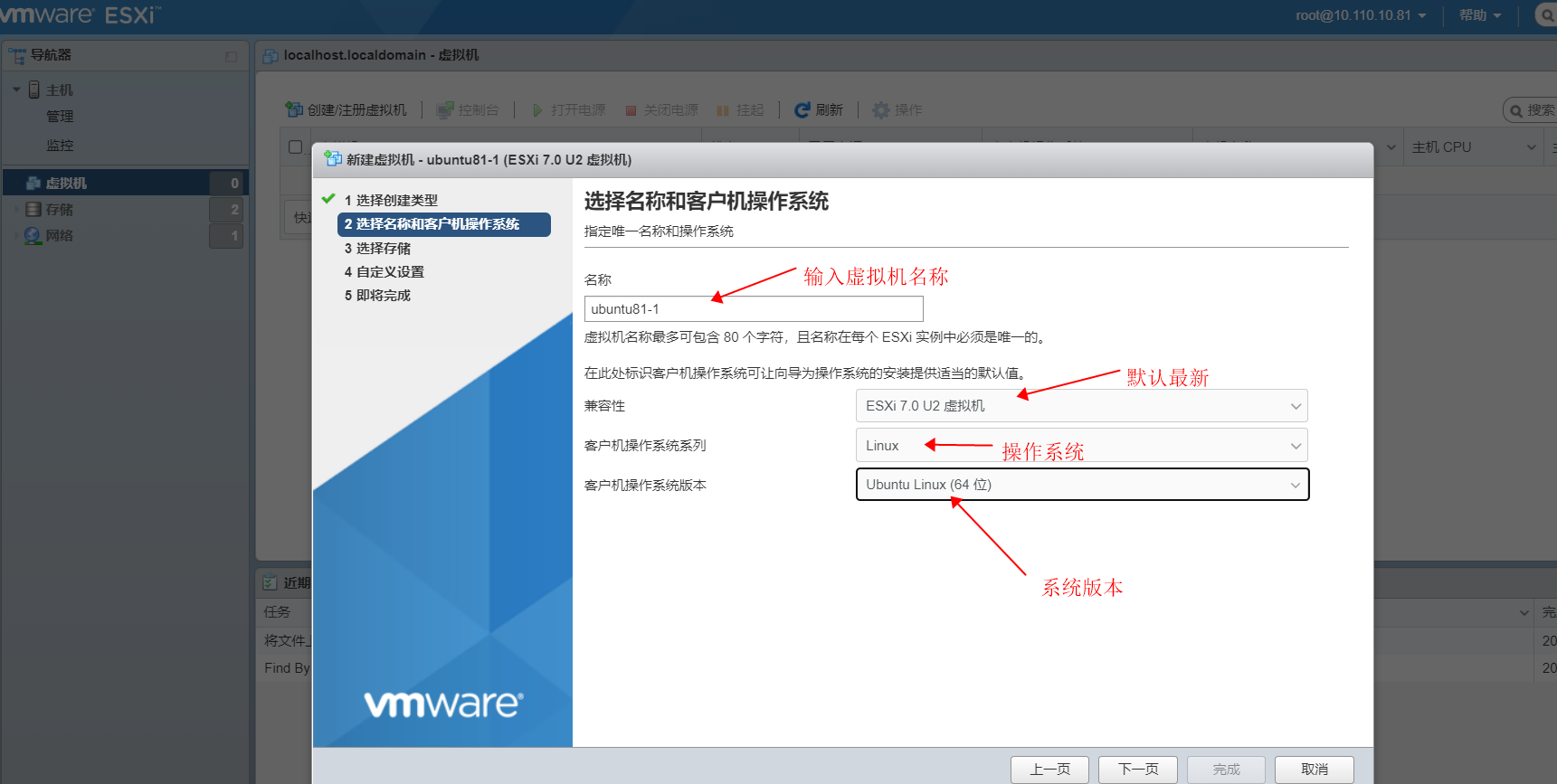Select step 2 选择名称和客户机操作系统
The image size is (1557, 784).
[444, 224]
